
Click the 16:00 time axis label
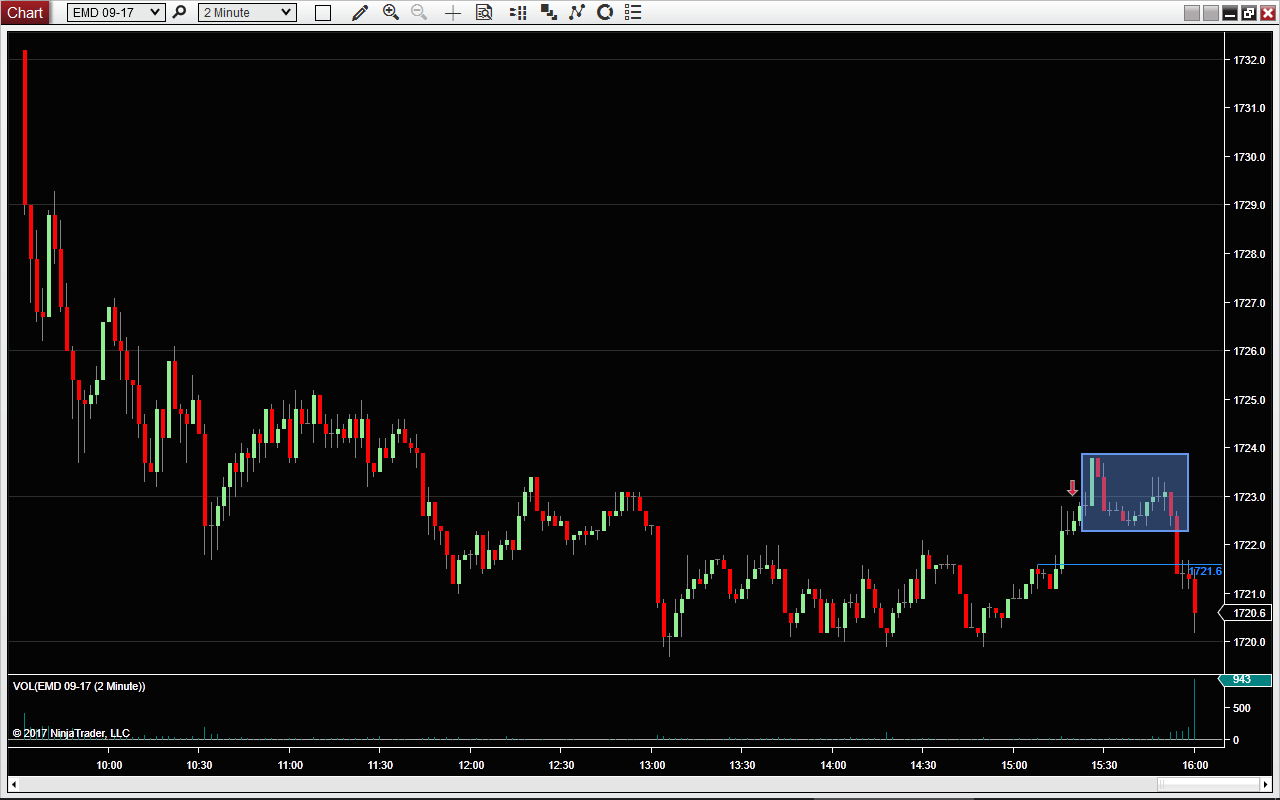(x=1195, y=765)
